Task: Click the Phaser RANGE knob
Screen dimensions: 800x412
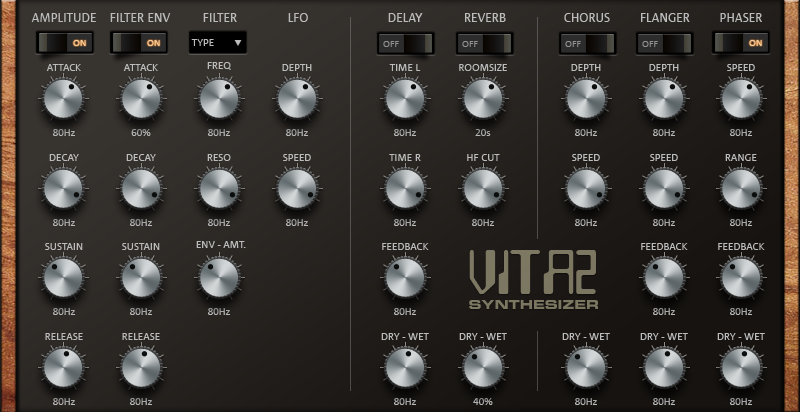Action: pos(741,188)
